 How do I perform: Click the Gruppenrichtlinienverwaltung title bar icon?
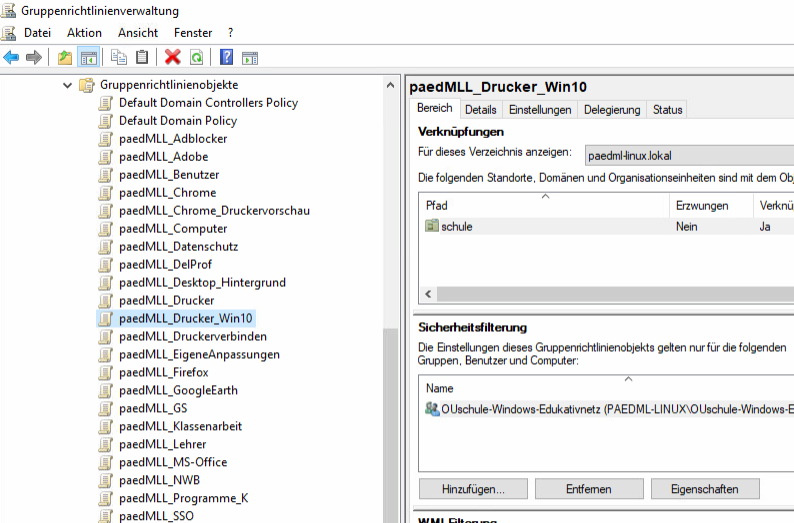coord(8,10)
